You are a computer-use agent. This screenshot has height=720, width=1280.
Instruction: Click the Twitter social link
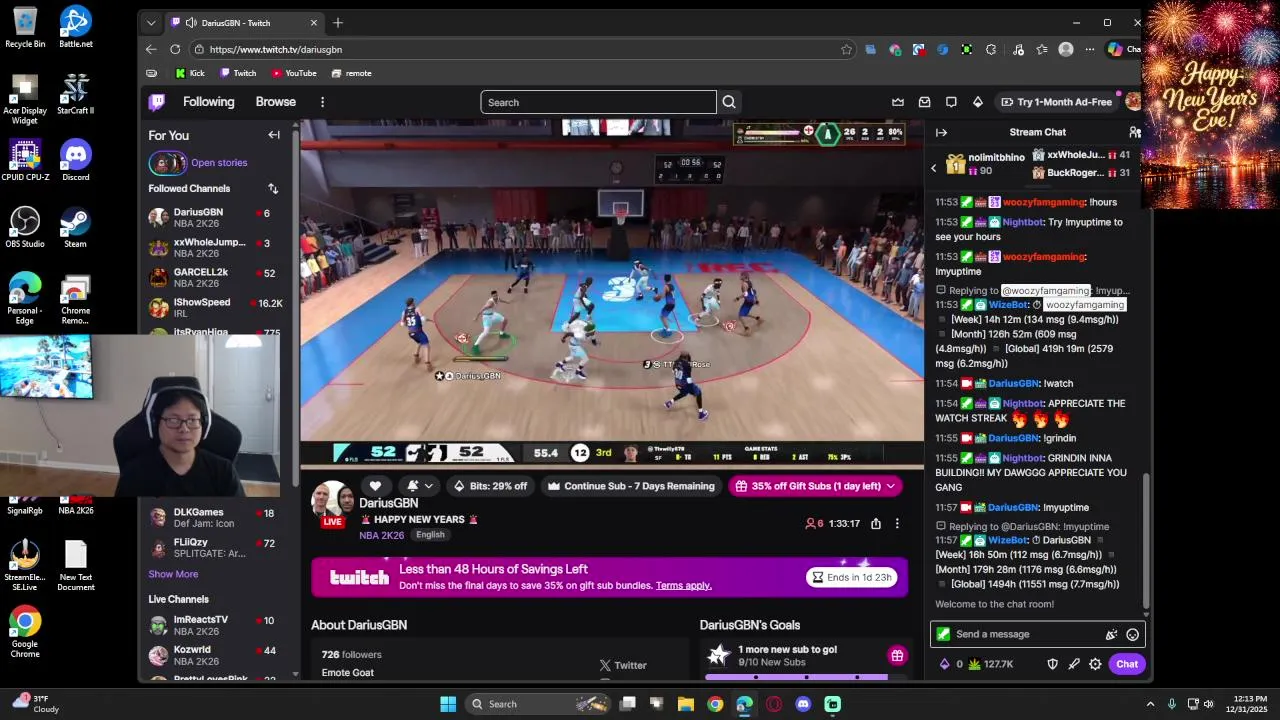coord(623,665)
